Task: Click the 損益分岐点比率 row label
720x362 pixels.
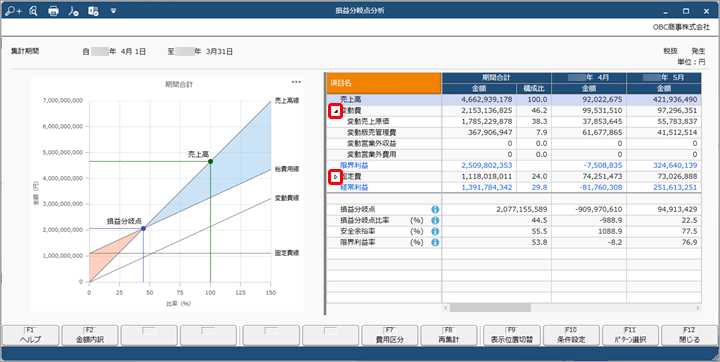Action: point(365,221)
